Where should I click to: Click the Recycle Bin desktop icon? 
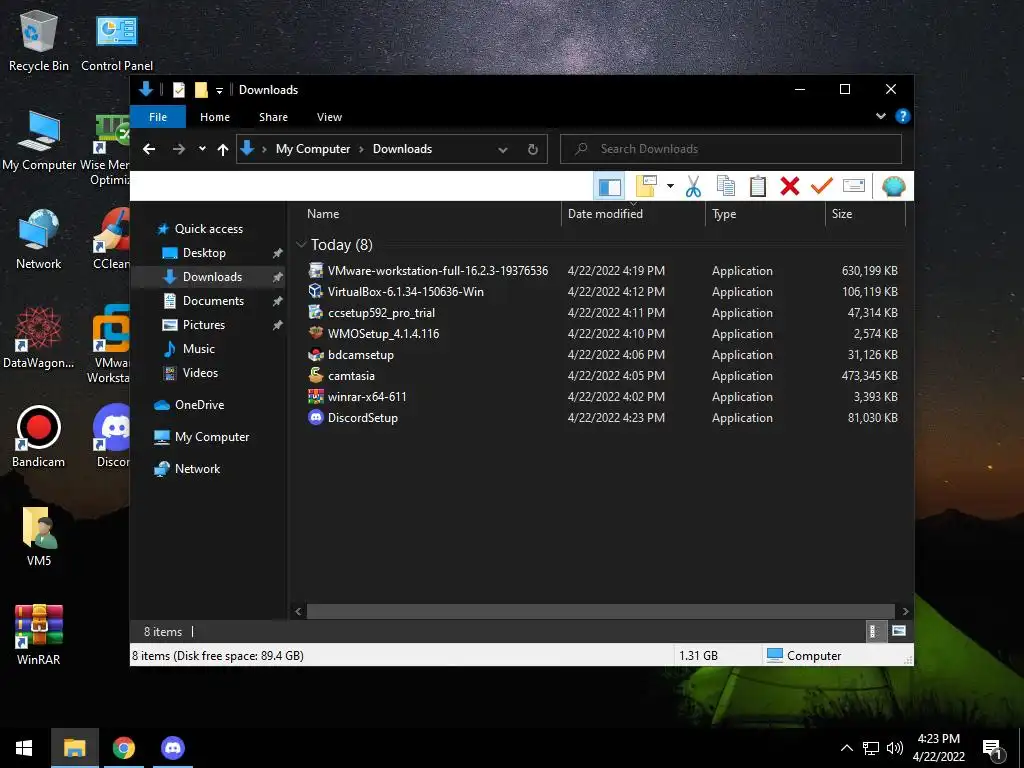pos(39,42)
